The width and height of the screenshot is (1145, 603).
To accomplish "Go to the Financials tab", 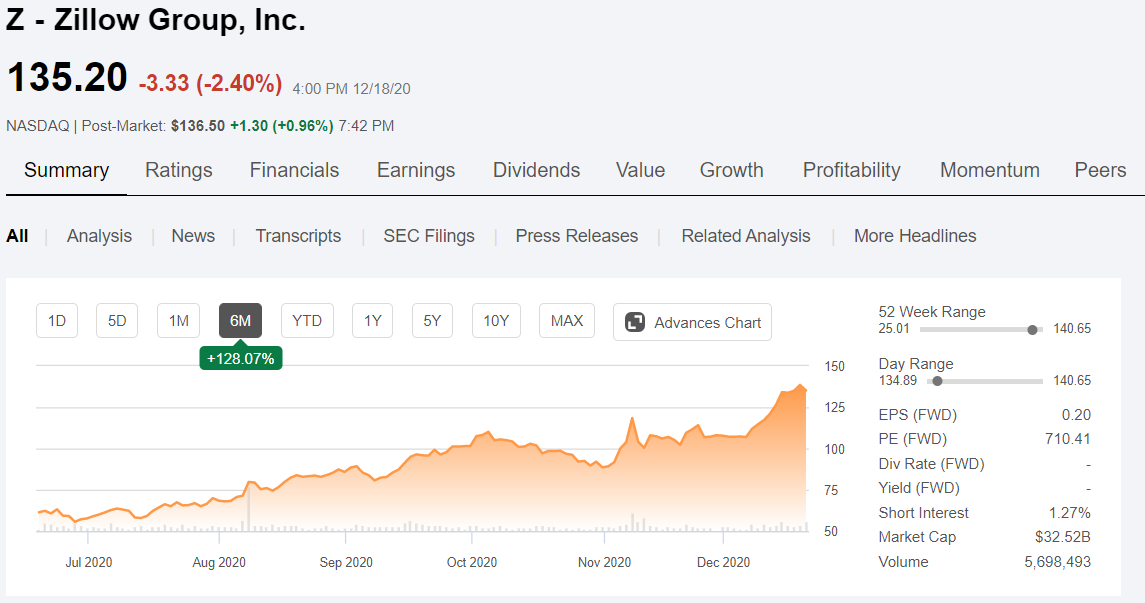I will pos(294,170).
